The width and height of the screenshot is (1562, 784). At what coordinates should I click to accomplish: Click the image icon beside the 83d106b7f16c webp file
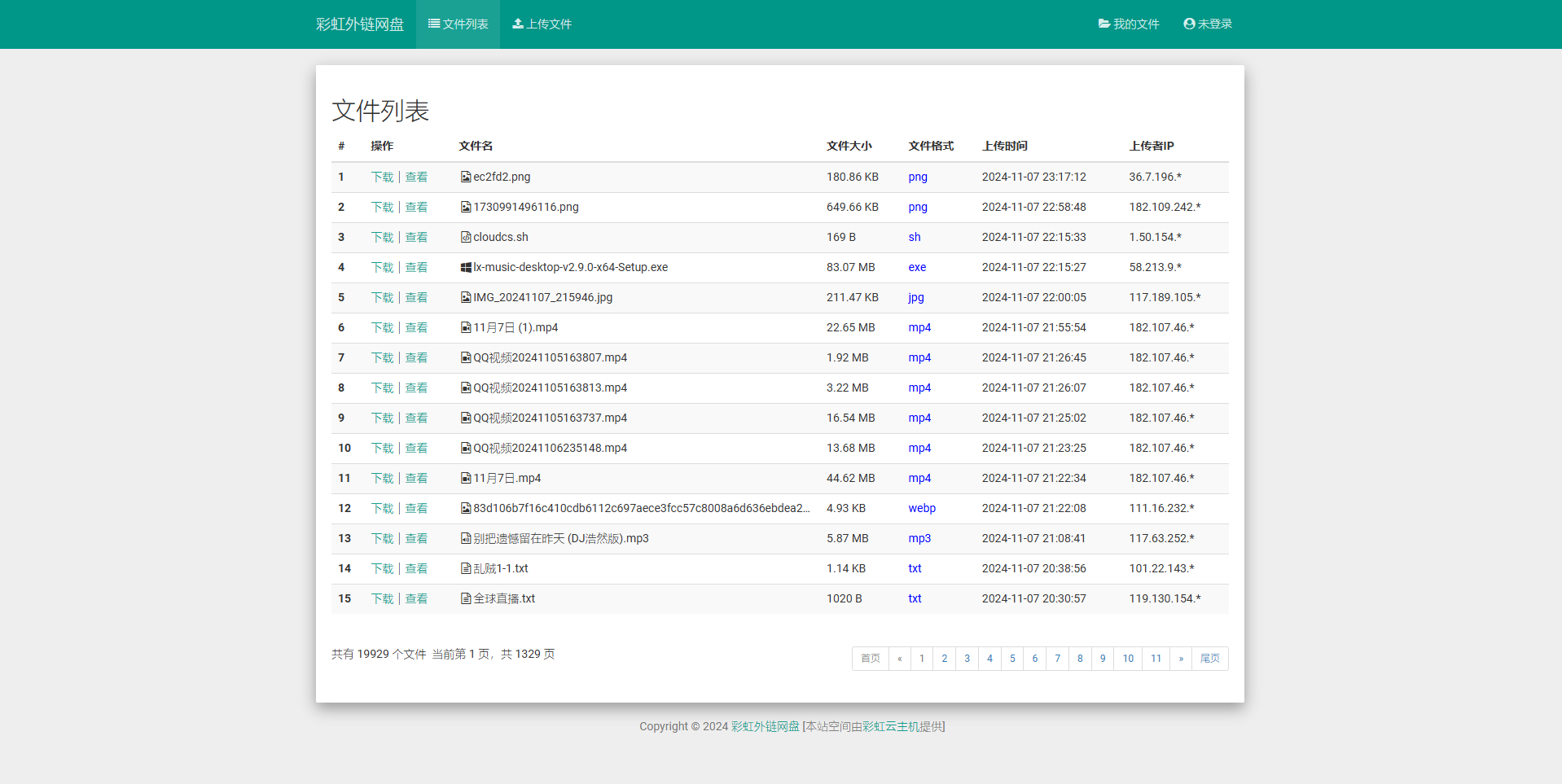pyautogui.click(x=466, y=508)
